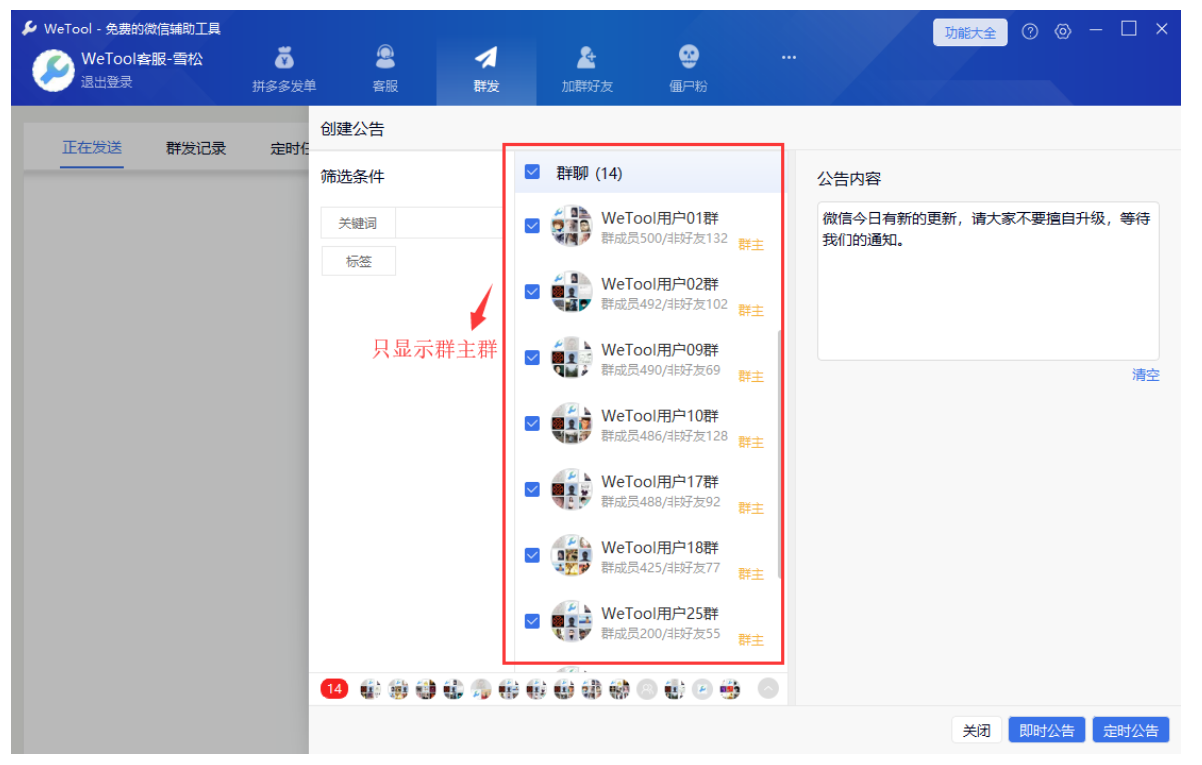Click the WeTool用户01群 group name
Screen dimensions: 1202x765
(x=660, y=218)
